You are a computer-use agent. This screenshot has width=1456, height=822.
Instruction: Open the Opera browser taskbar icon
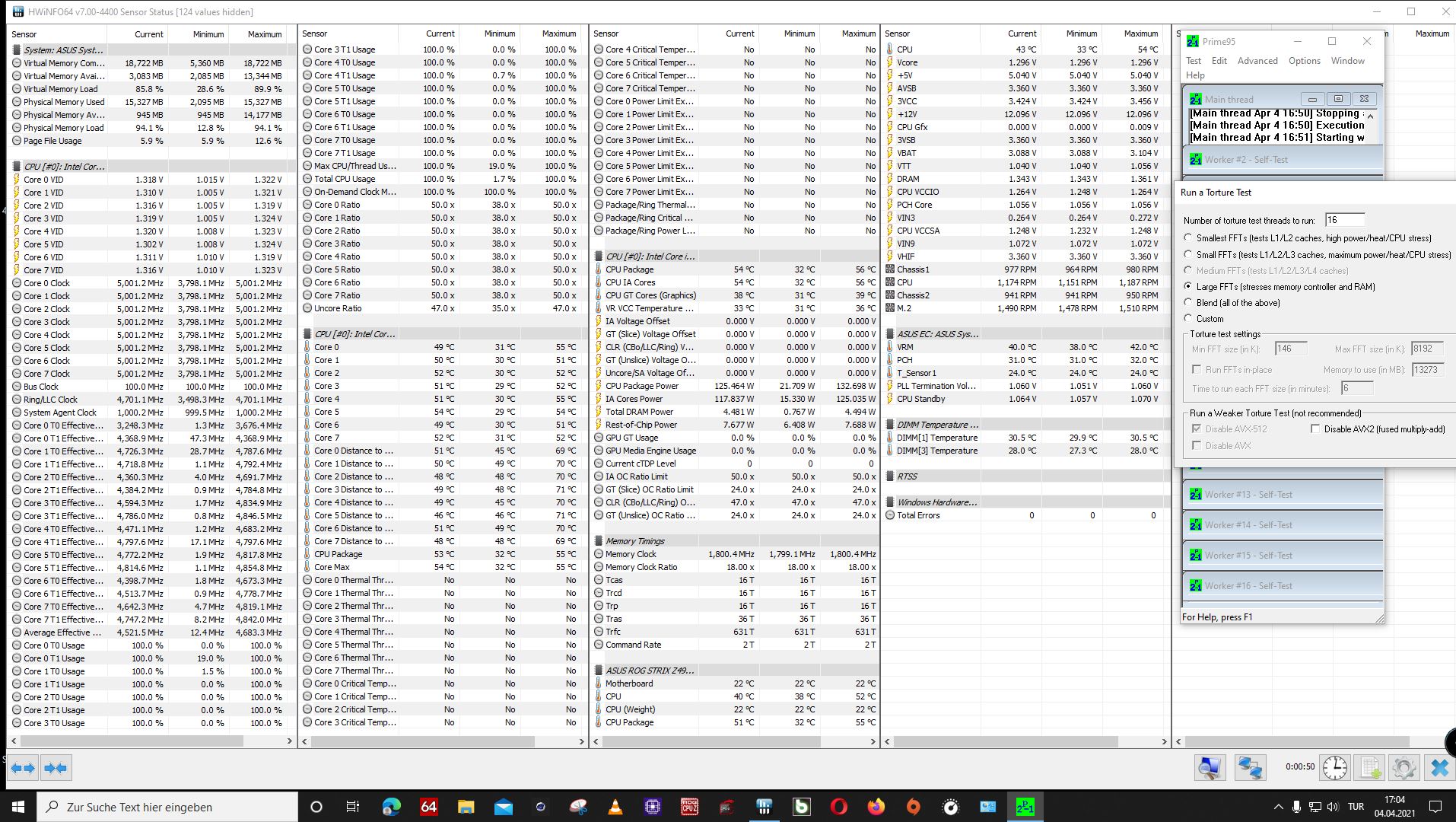[x=839, y=807]
